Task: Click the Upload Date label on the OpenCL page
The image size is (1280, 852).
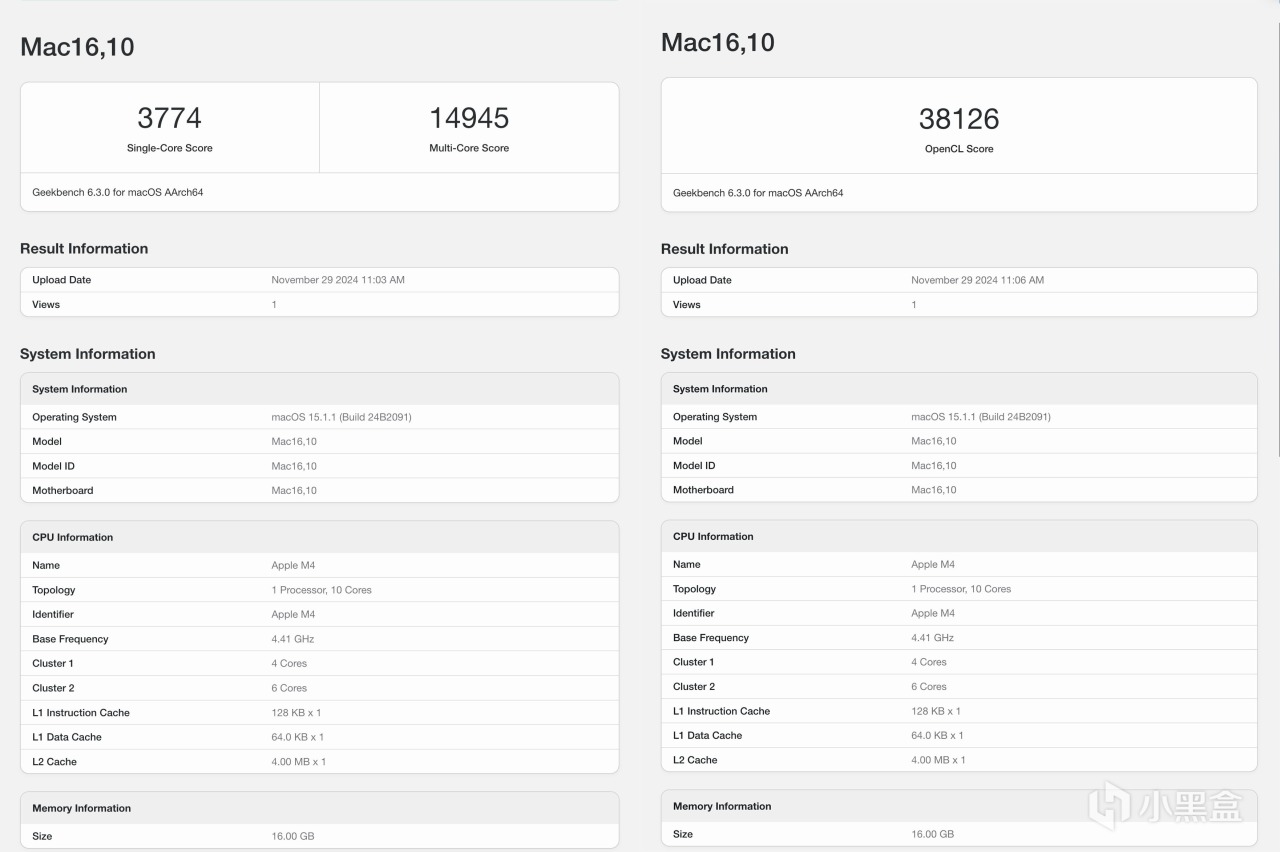Action: pos(702,280)
